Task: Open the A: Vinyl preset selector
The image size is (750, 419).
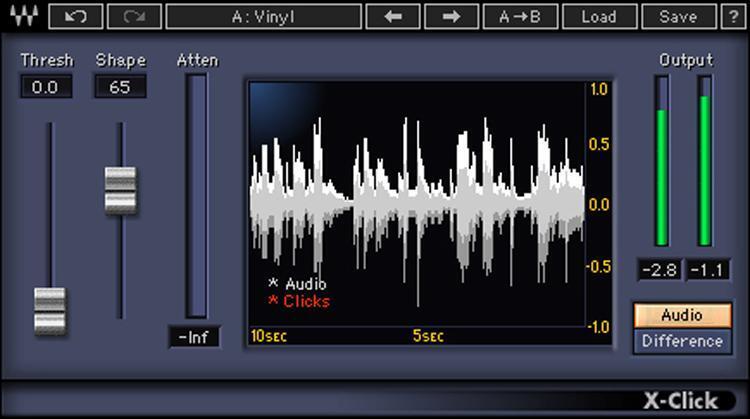Action: point(264,16)
